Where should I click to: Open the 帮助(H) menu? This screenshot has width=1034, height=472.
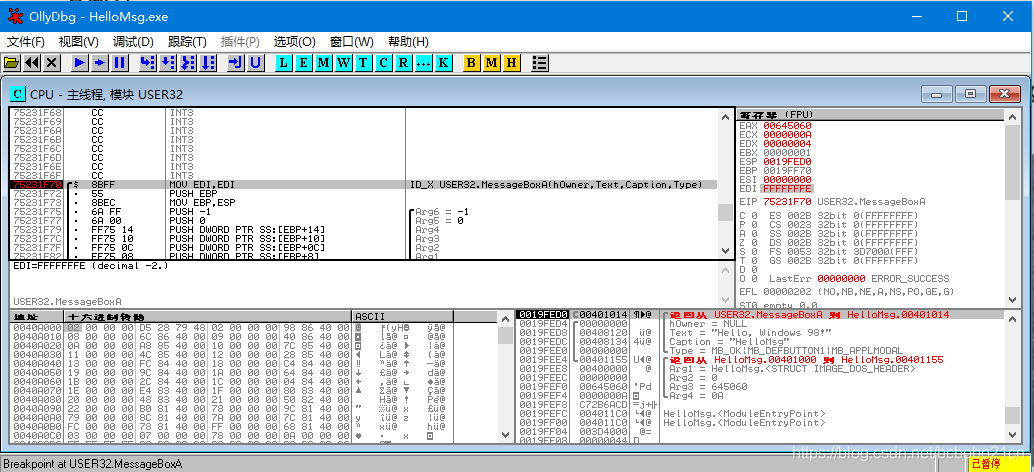408,42
